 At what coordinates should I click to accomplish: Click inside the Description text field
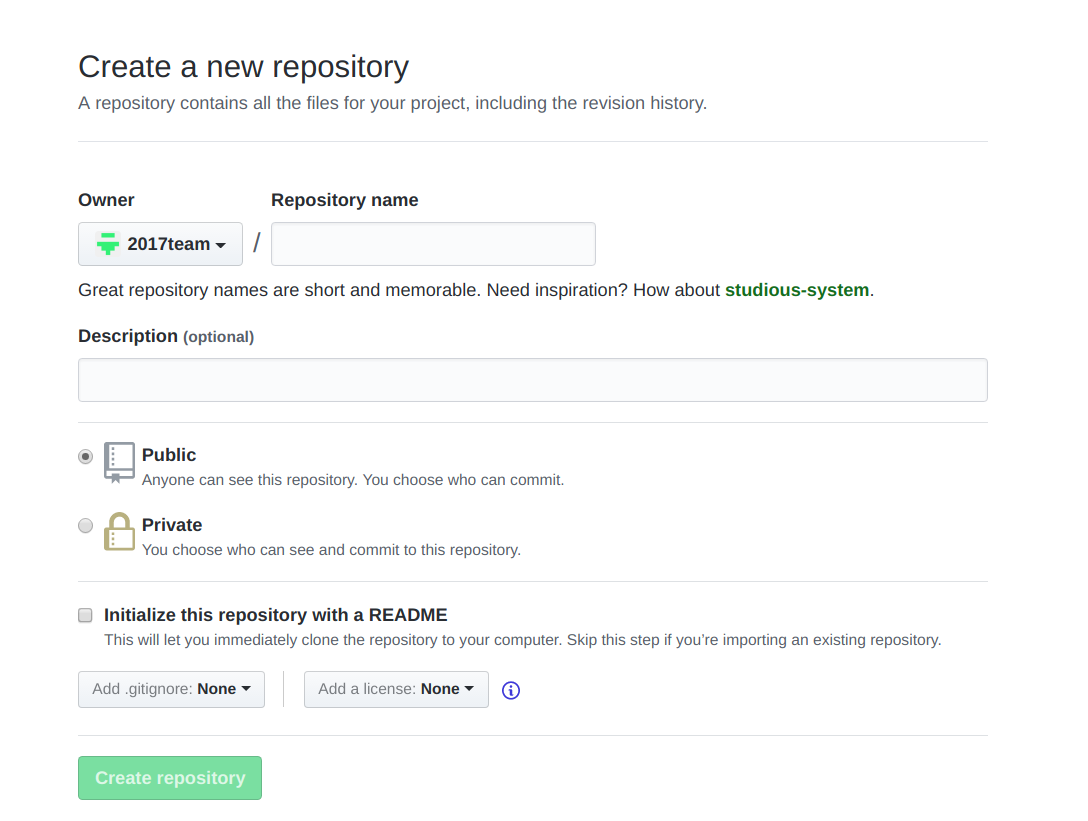point(532,379)
